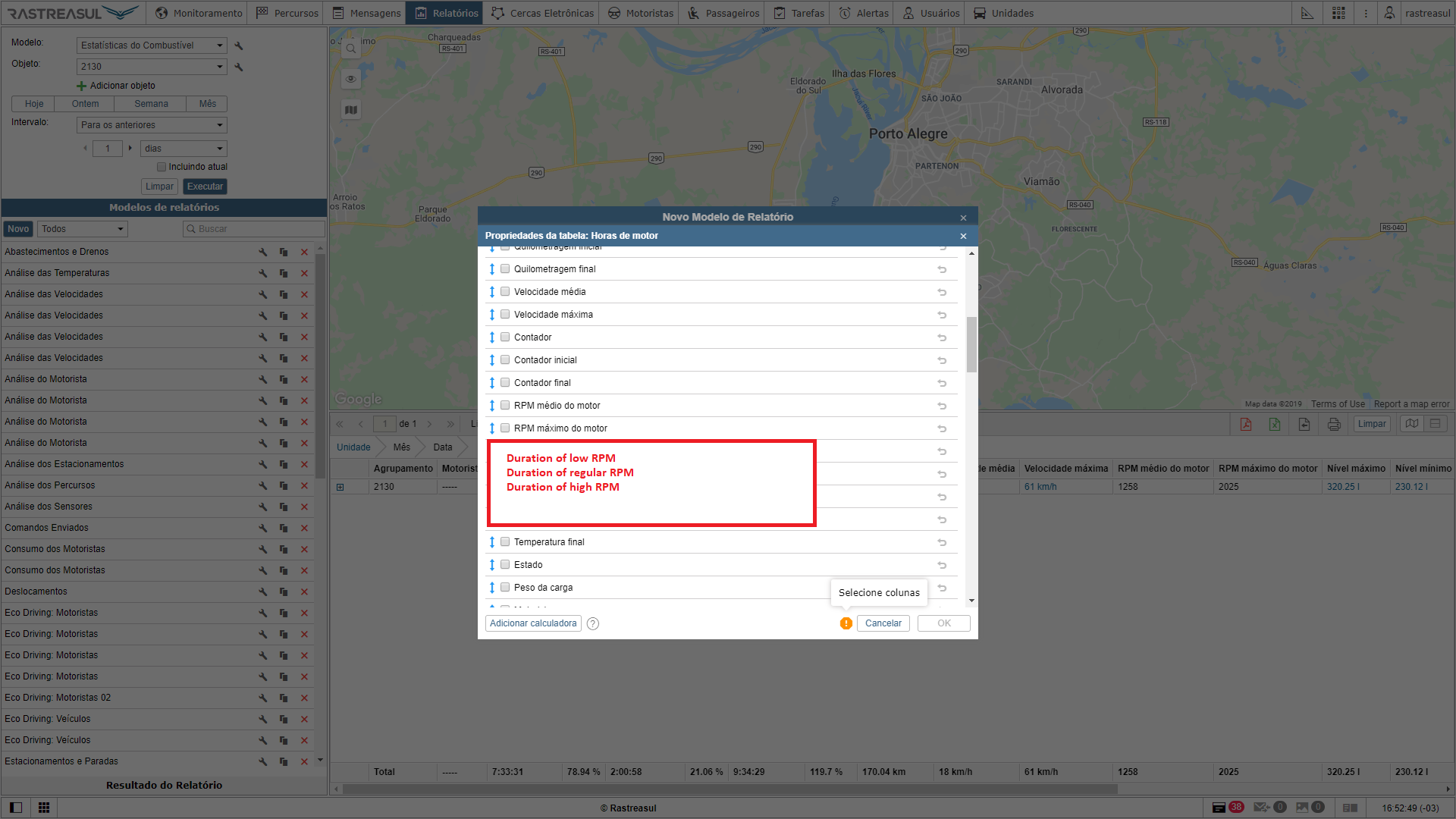Copy the Análise das Temperaturas template
Image resolution: width=1456 pixels, height=819 pixels.
pyautogui.click(x=284, y=273)
